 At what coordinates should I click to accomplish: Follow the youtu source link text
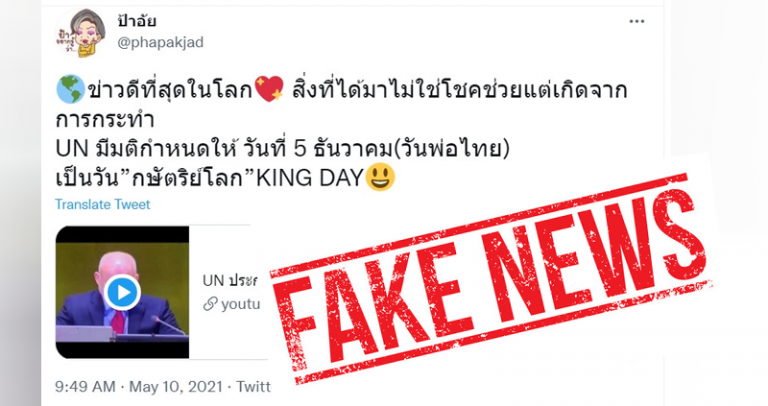pyautogui.click(x=240, y=305)
